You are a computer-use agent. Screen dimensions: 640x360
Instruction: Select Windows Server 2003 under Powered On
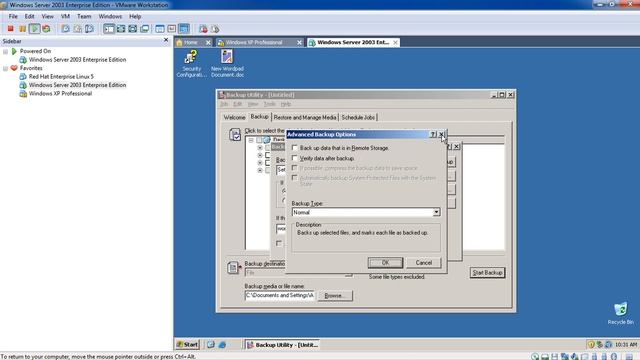click(78, 60)
